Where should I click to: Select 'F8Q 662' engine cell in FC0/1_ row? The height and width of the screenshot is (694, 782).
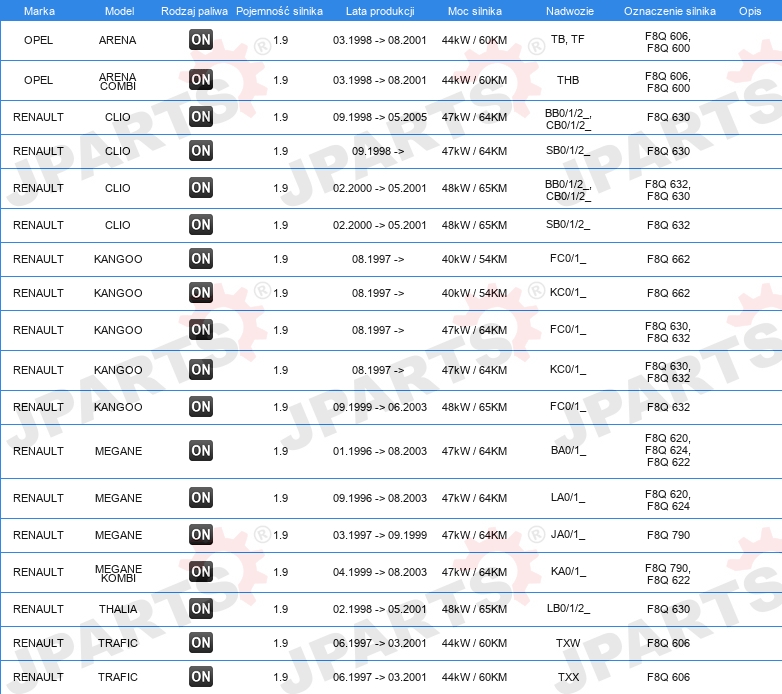(x=668, y=259)
